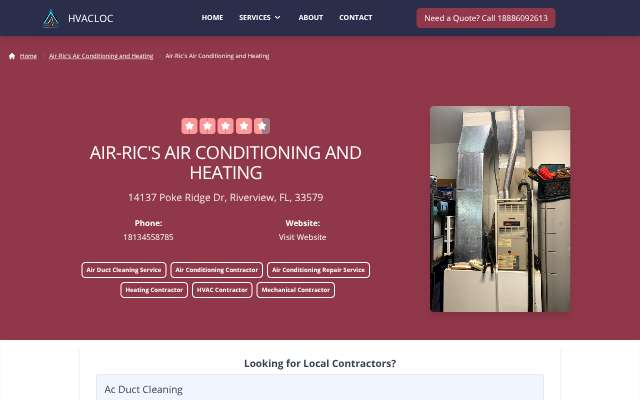
Task: Click the fifth half-filled rating star
Action: (x=262, y=126)
